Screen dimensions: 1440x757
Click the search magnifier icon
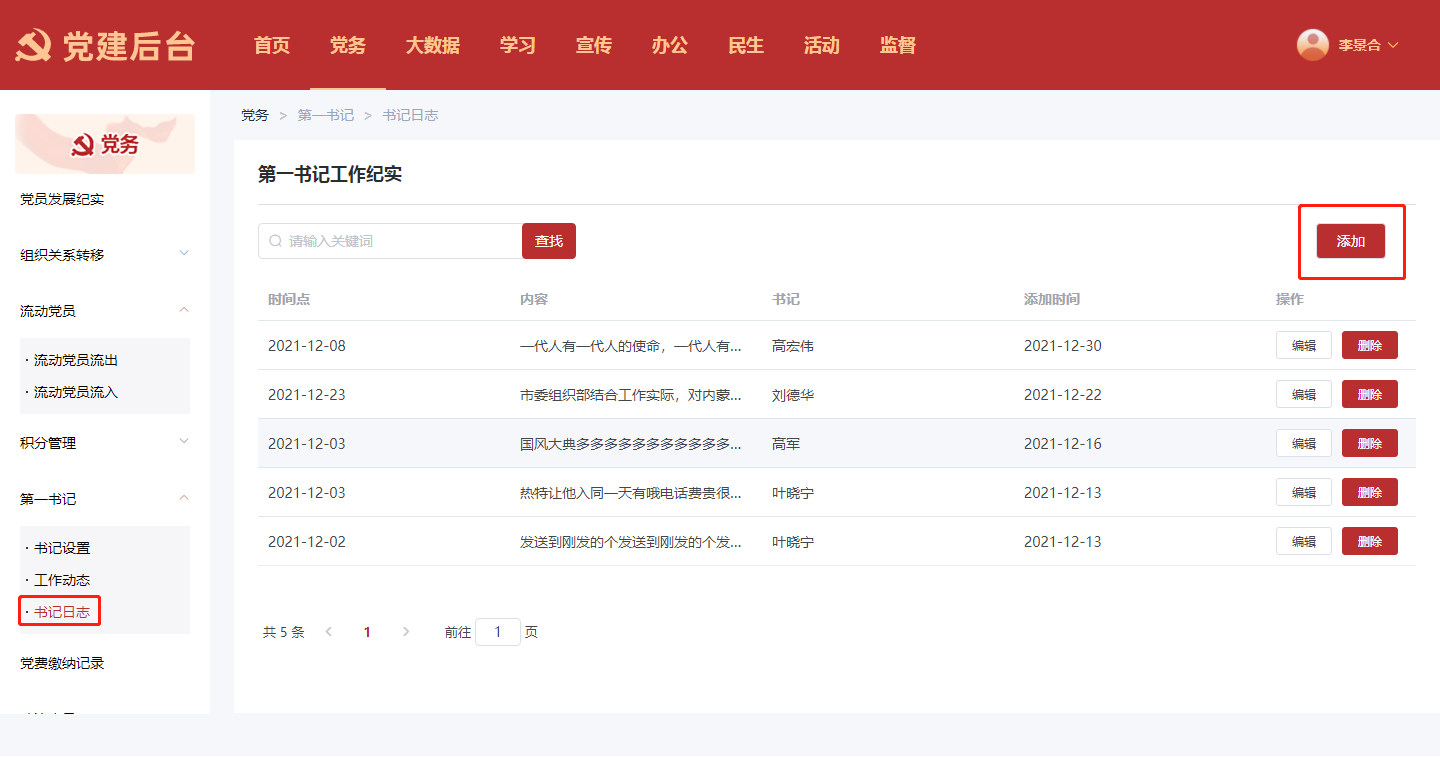pyautogui.click(x=275, y=241)
